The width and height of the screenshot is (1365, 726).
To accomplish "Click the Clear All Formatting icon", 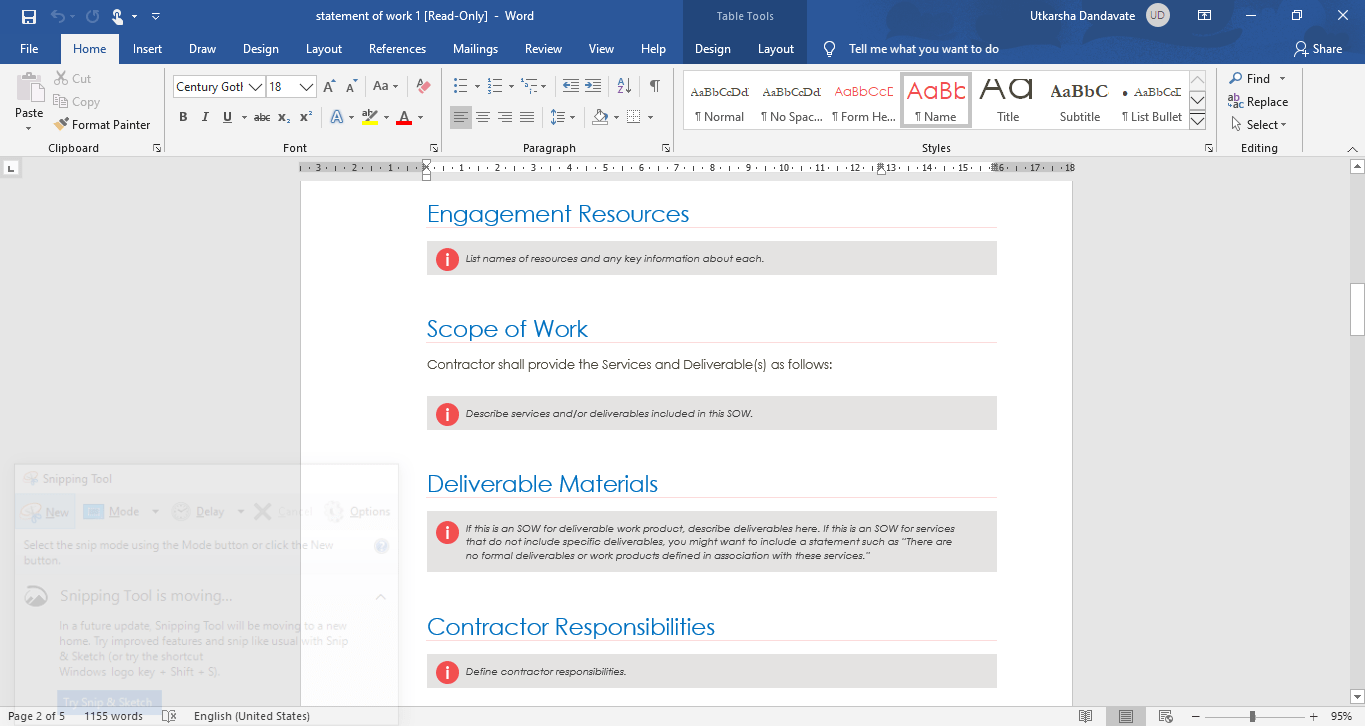I will tap(423, 87).
